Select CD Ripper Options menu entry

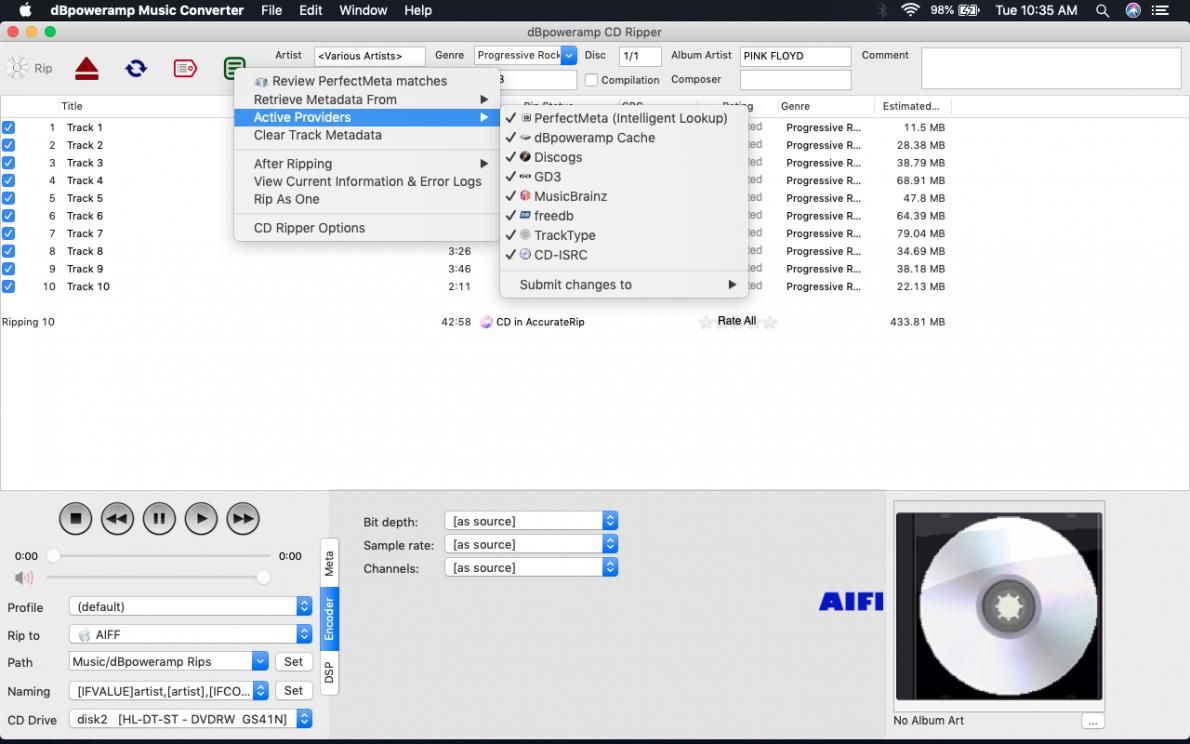pos(309,228)
